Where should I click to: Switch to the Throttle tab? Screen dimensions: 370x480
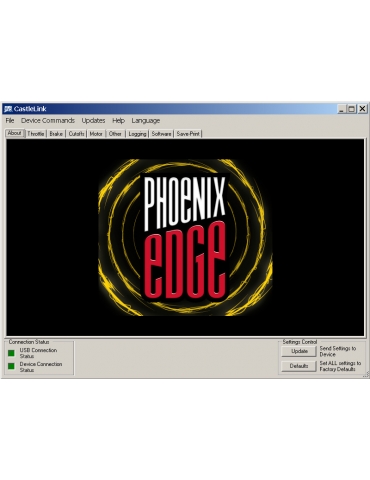pyautogui.click(x=36, y=134)
